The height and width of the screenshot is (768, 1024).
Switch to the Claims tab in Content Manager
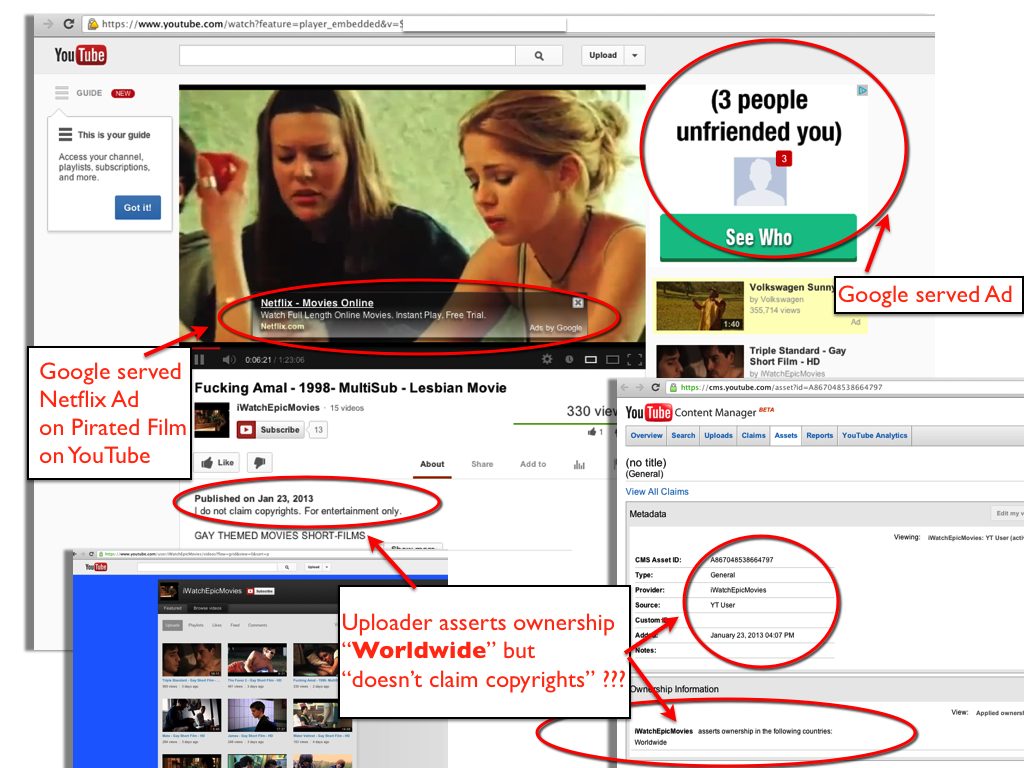click(753, 436)
